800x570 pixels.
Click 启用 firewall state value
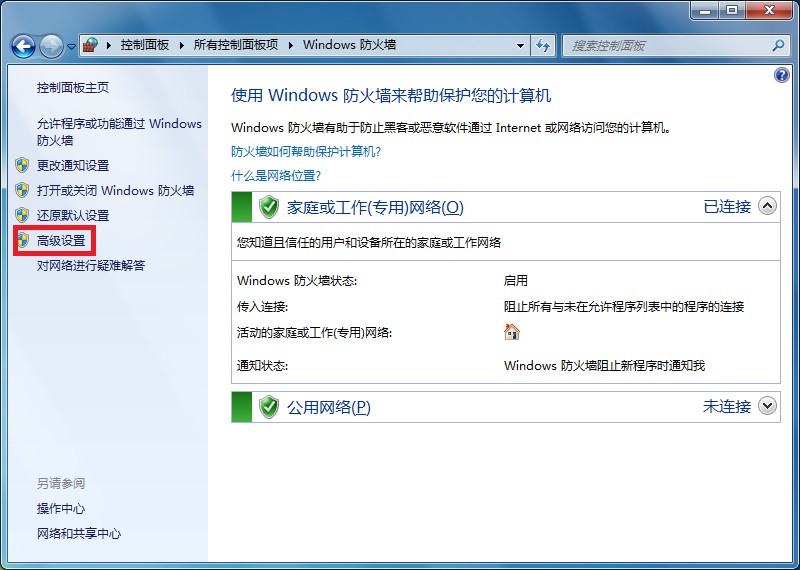click(x=516, y=281)
